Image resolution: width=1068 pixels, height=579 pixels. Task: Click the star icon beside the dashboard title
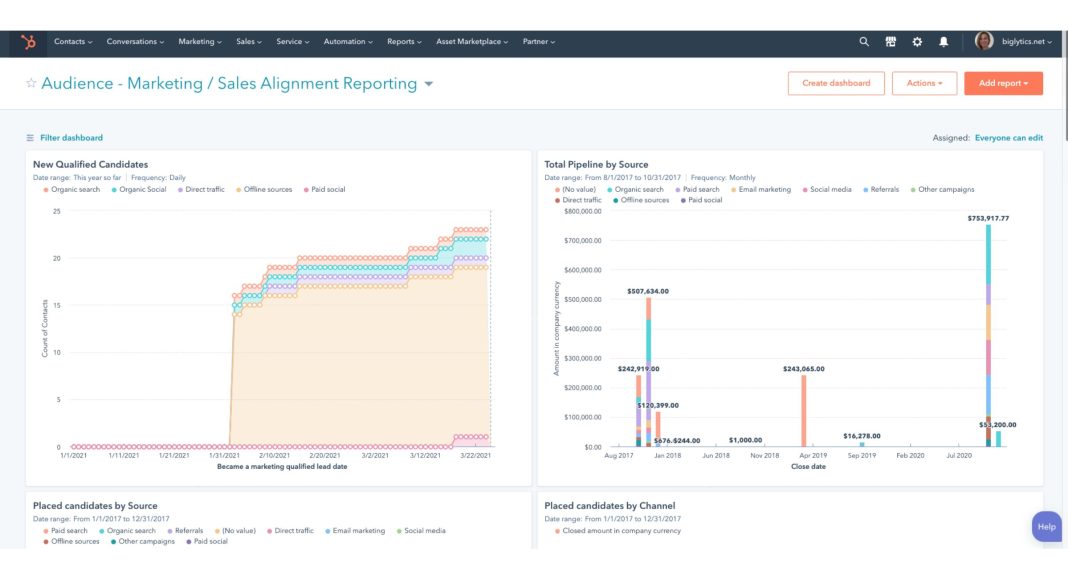(30, 83)
